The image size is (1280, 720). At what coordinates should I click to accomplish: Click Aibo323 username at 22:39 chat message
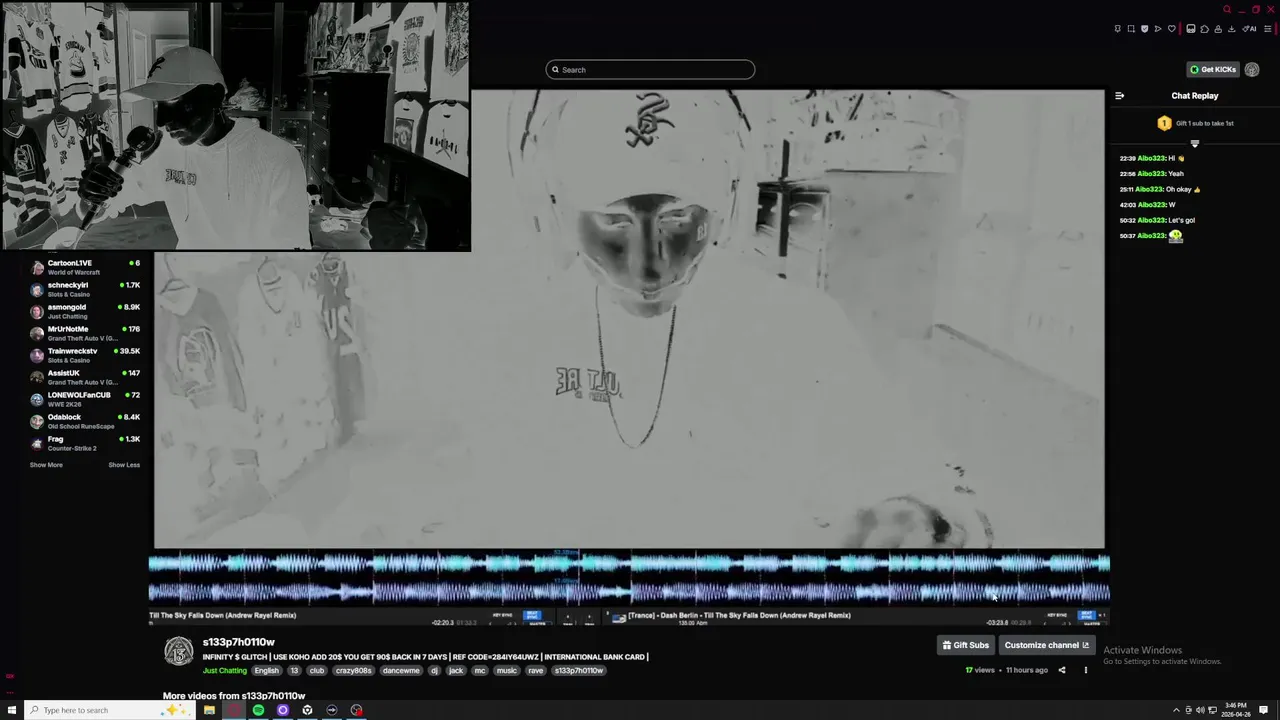[1151, 158]
